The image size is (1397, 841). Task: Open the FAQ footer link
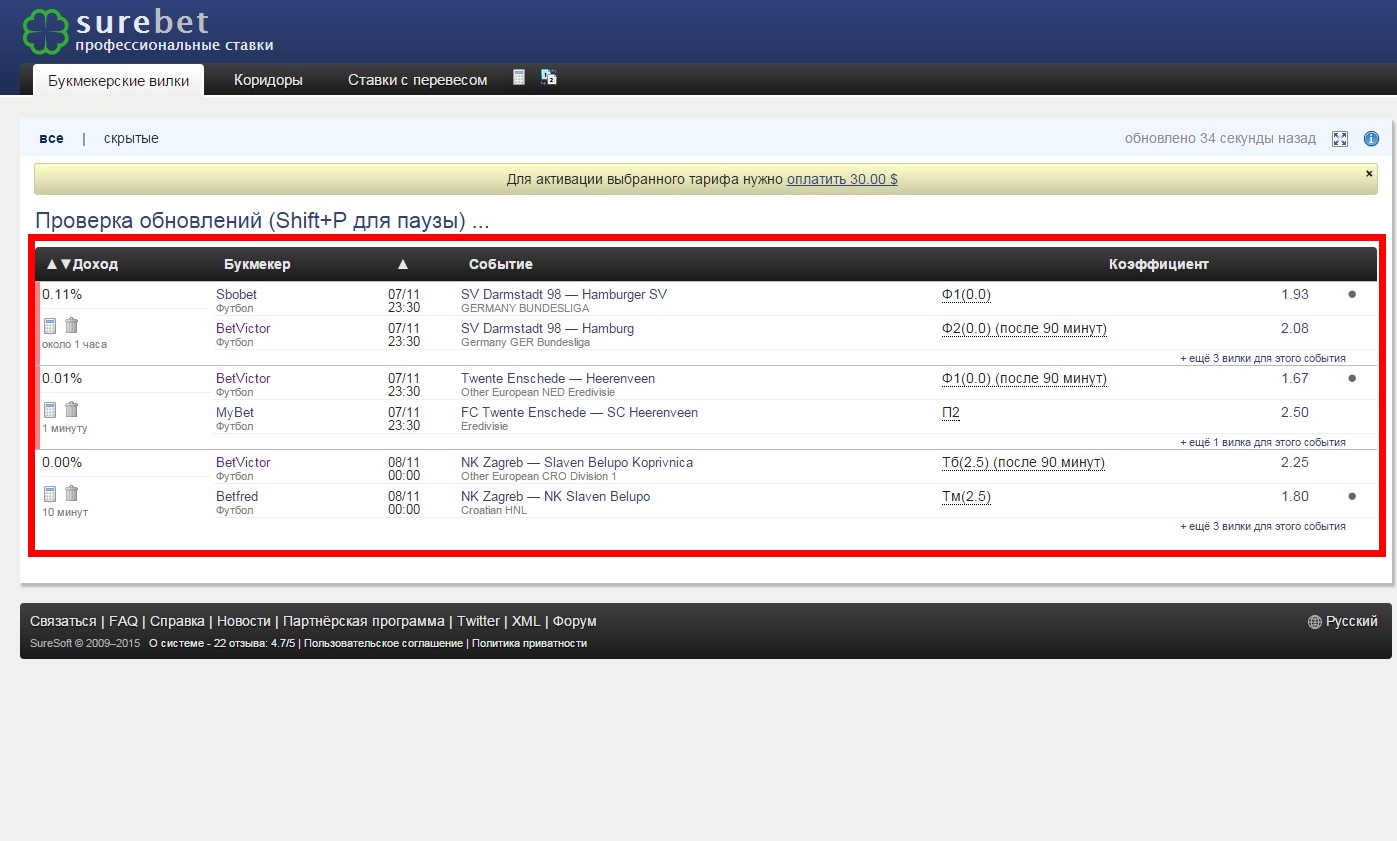[123, 621]
